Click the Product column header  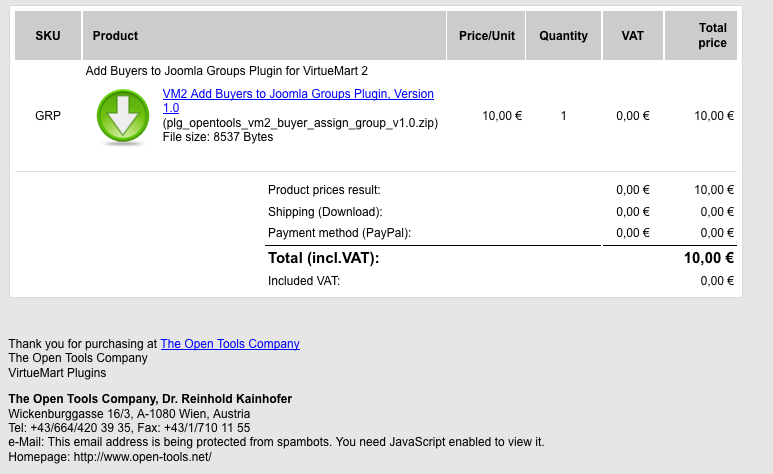(x=115, y=36)
